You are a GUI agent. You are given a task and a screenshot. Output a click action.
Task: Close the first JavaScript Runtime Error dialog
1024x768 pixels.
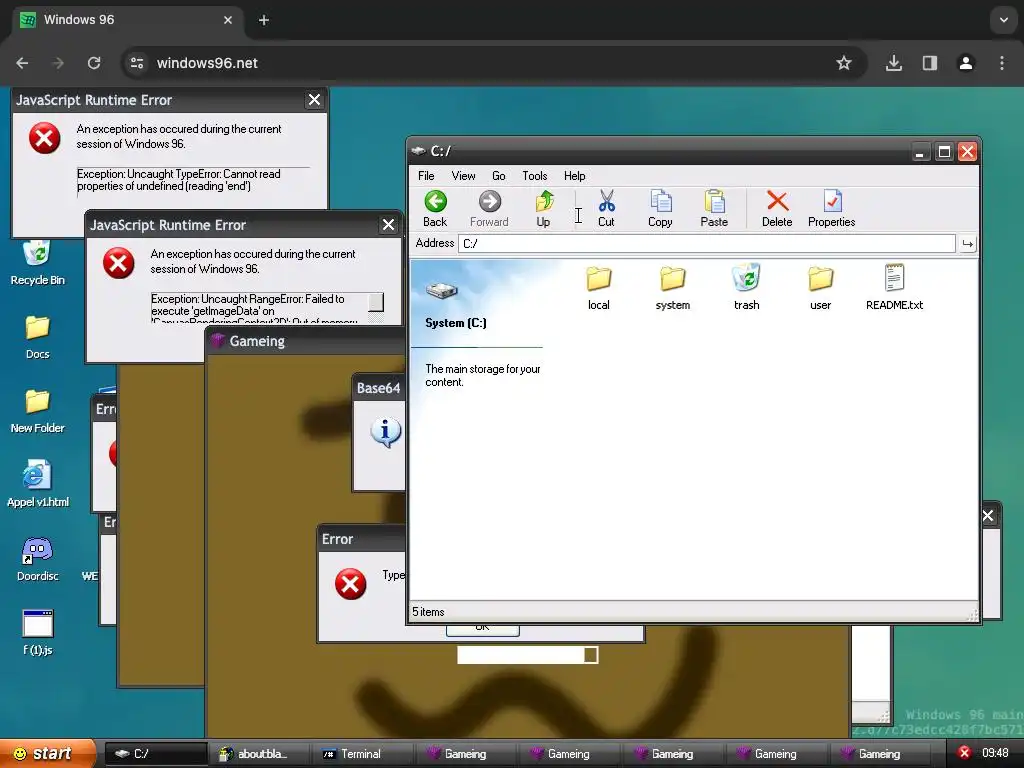[x=314, y=100]
